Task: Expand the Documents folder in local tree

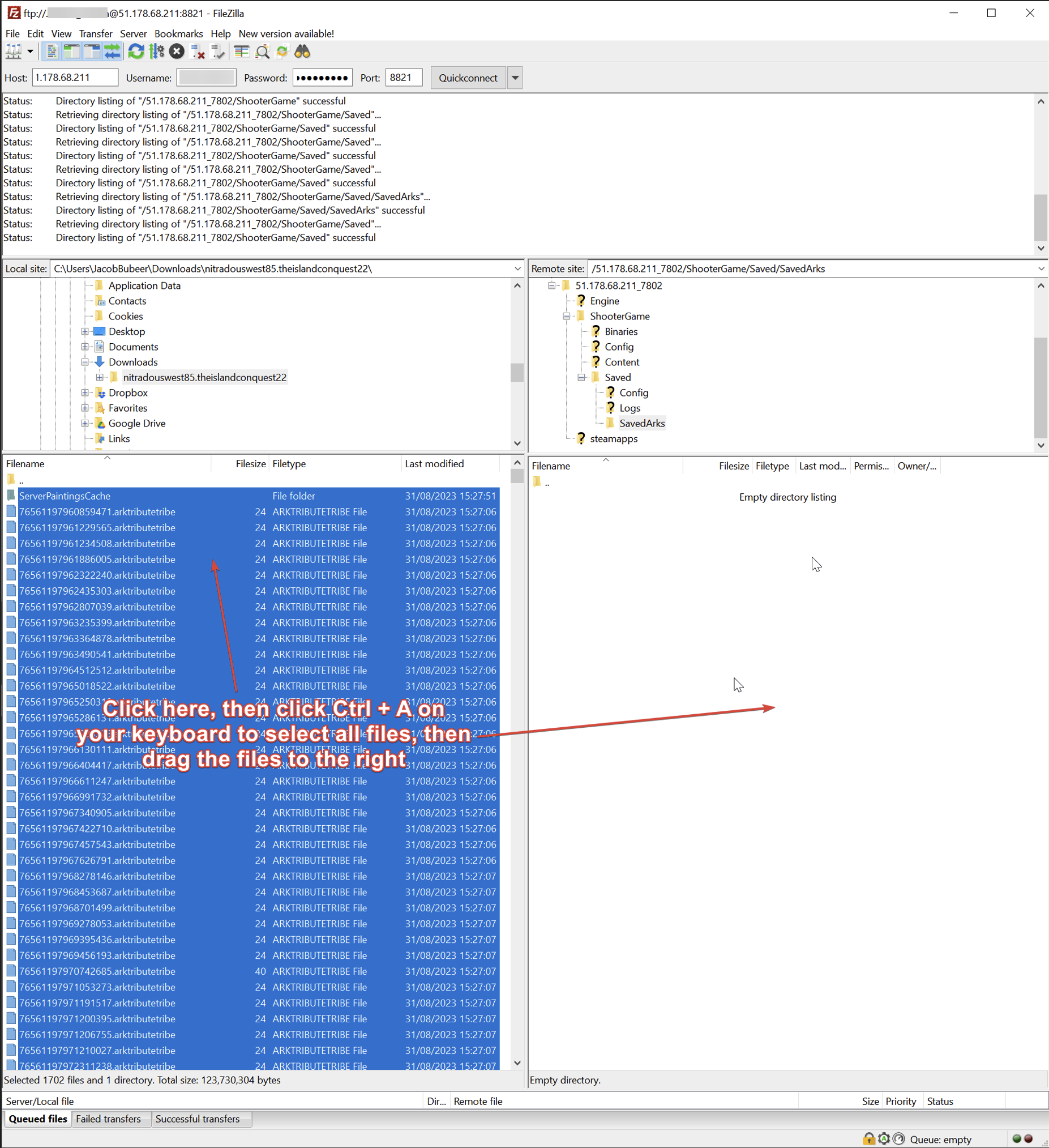Action: (x=85, y=347)
